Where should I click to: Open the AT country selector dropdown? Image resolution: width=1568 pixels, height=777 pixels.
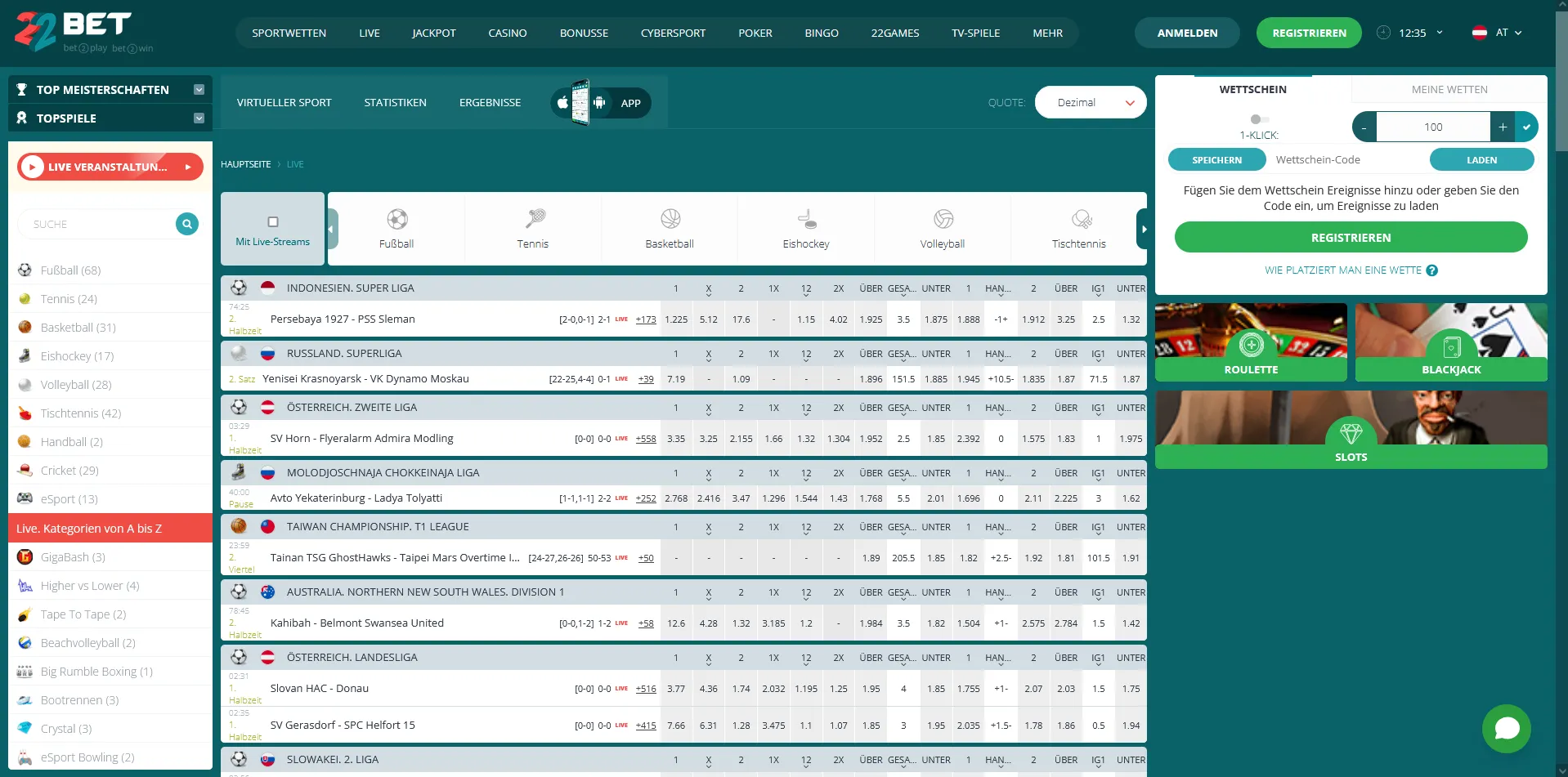pyautogui.click(x=1498, y=33)
